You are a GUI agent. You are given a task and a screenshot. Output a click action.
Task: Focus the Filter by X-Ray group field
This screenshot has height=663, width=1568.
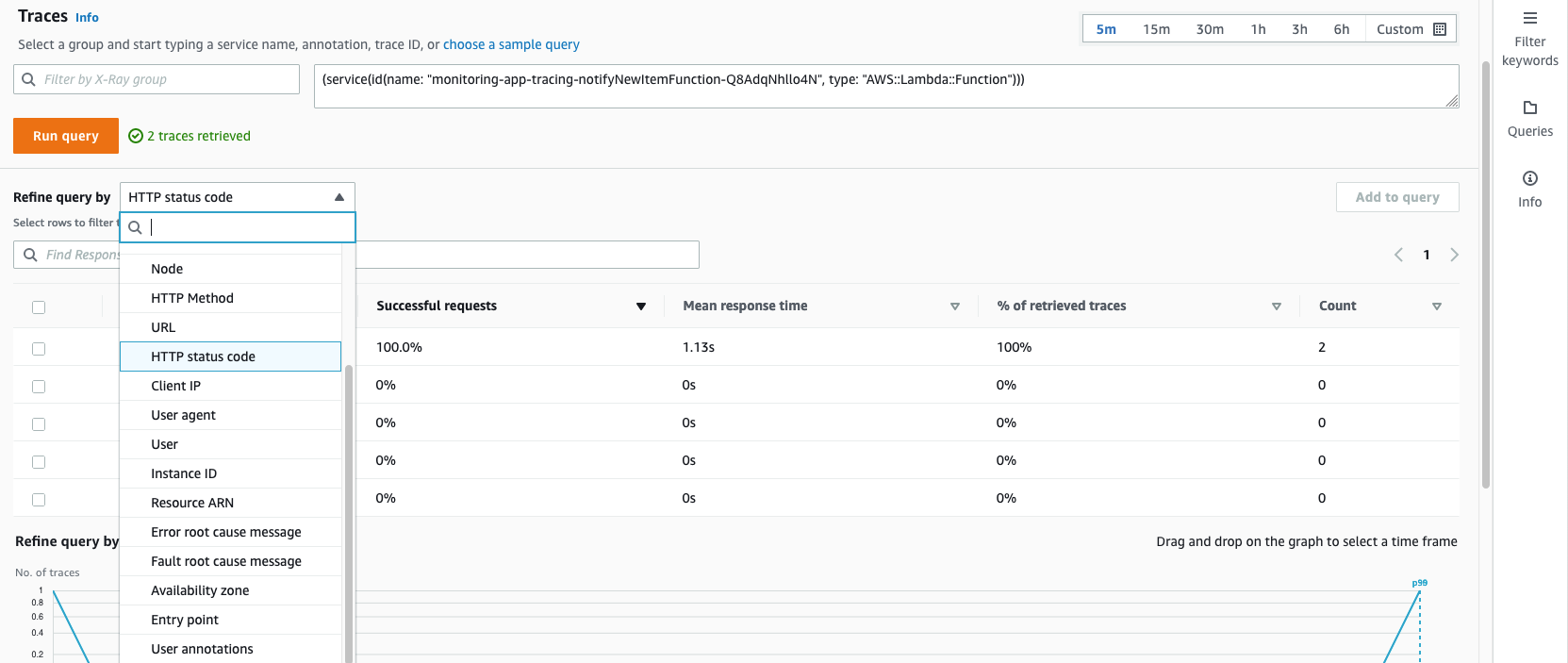[157, 79]
